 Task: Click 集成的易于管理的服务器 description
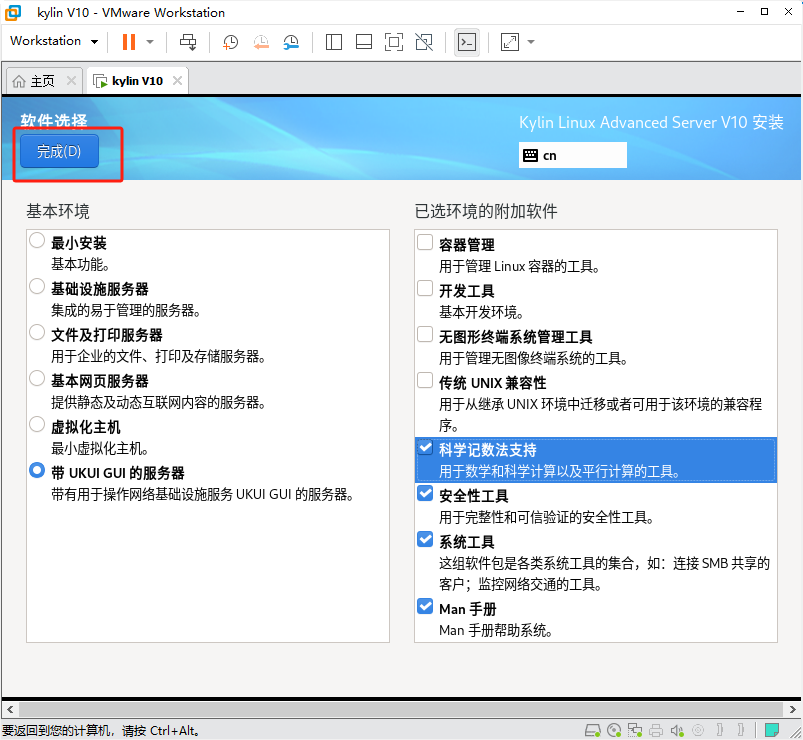click(125, 311)
